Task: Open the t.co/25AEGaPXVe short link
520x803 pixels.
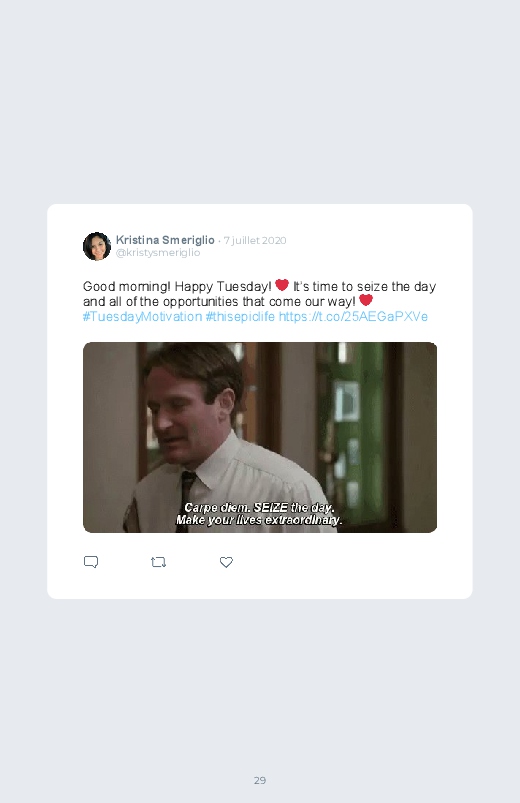Action: [353, 316]
